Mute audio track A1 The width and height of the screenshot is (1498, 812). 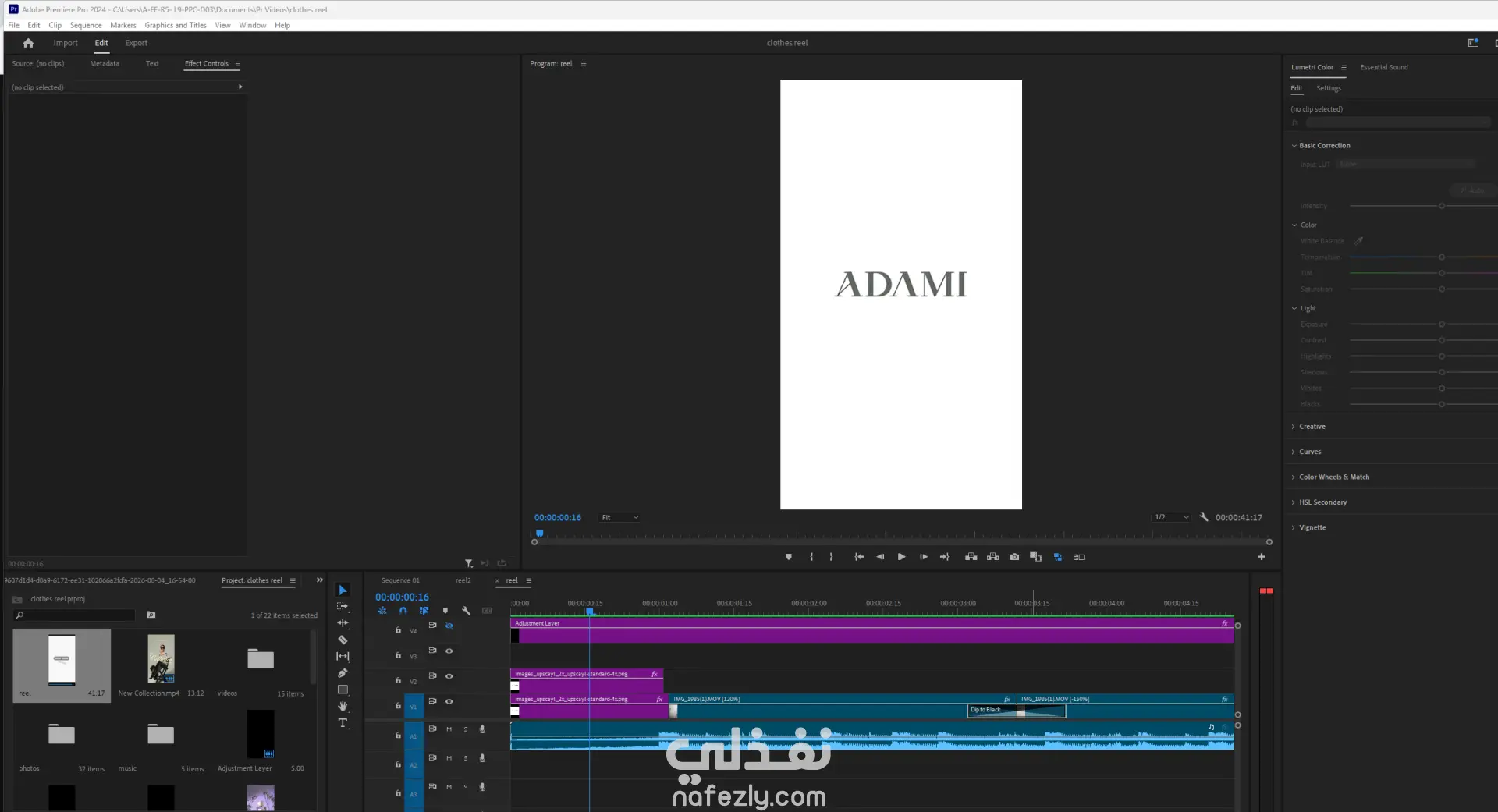pyautogui.click(x=449, y=729)
